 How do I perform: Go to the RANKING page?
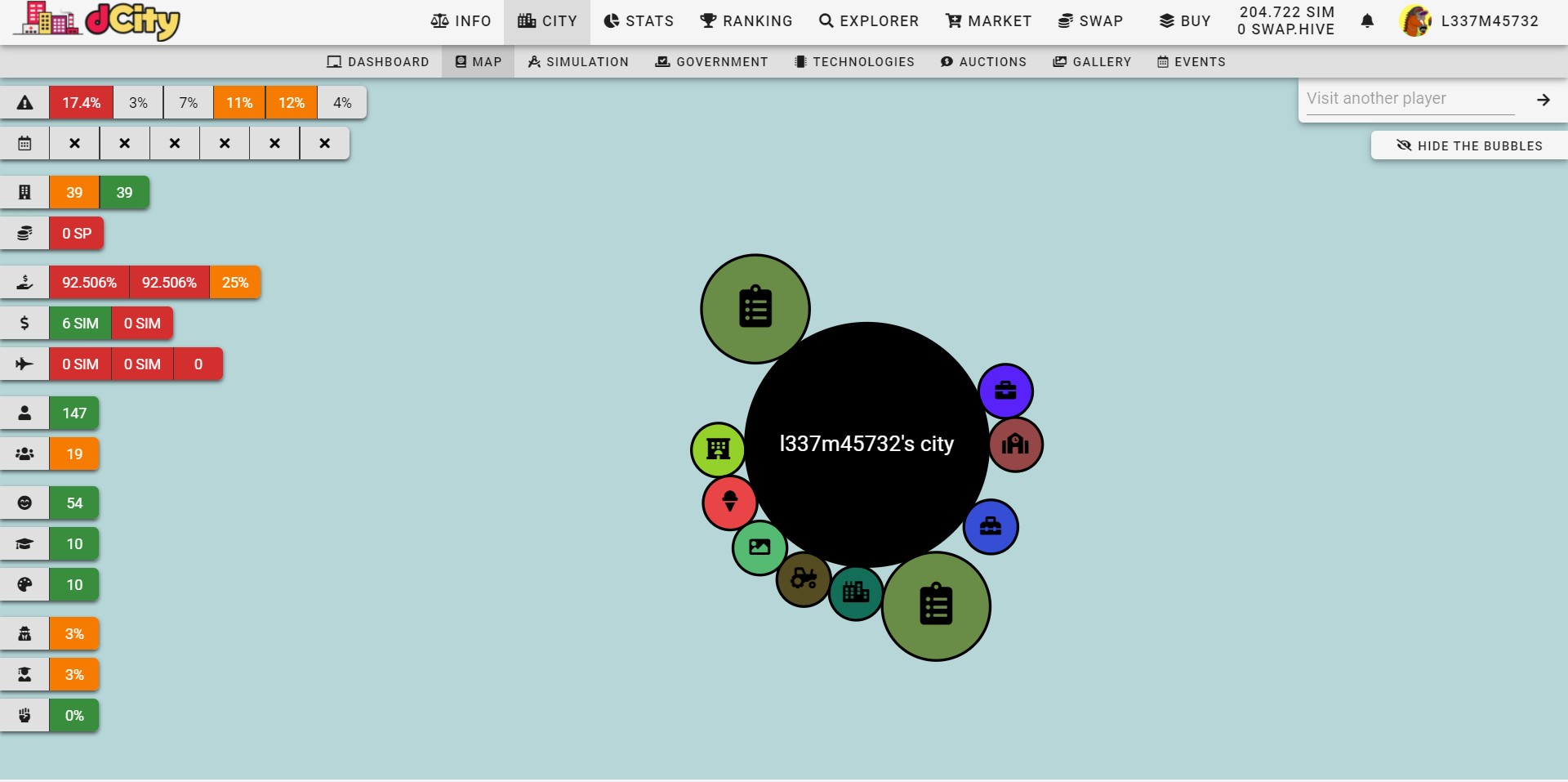click(746, 21)
